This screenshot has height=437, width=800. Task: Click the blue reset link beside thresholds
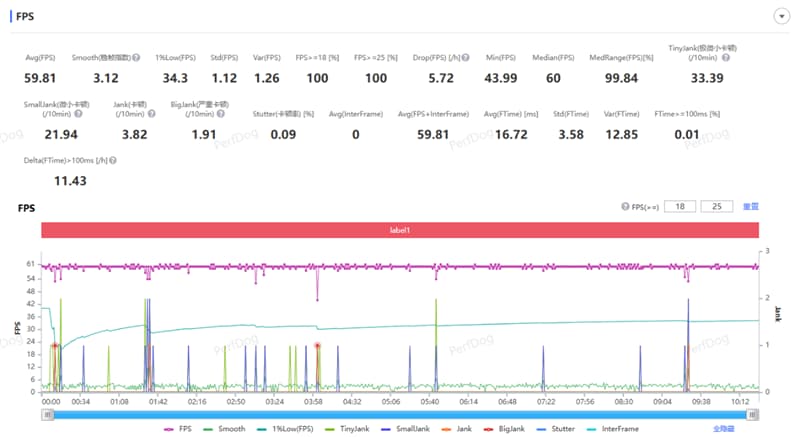[751, 207]
